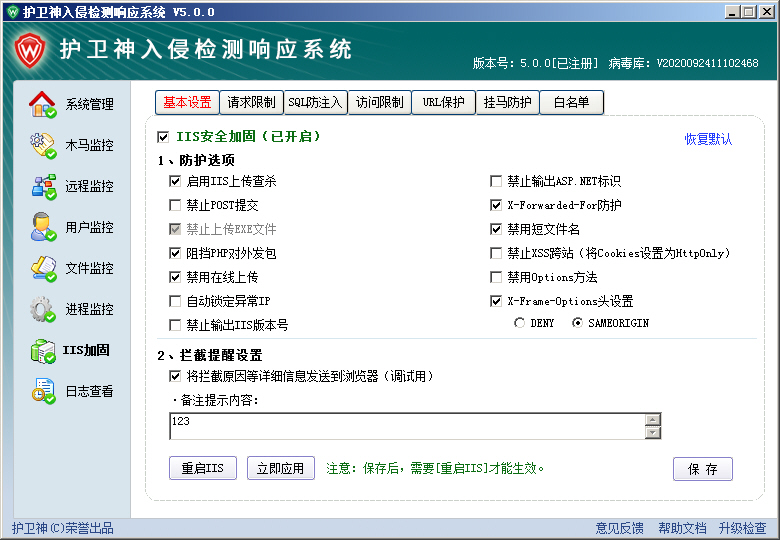Open the 白名单 tab
This screenshot has height=540, width=780.
571,102
